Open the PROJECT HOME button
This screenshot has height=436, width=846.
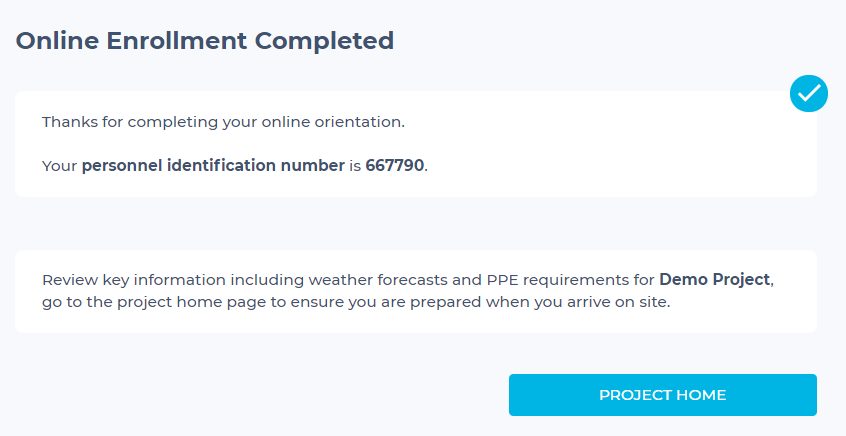point(662,395)
